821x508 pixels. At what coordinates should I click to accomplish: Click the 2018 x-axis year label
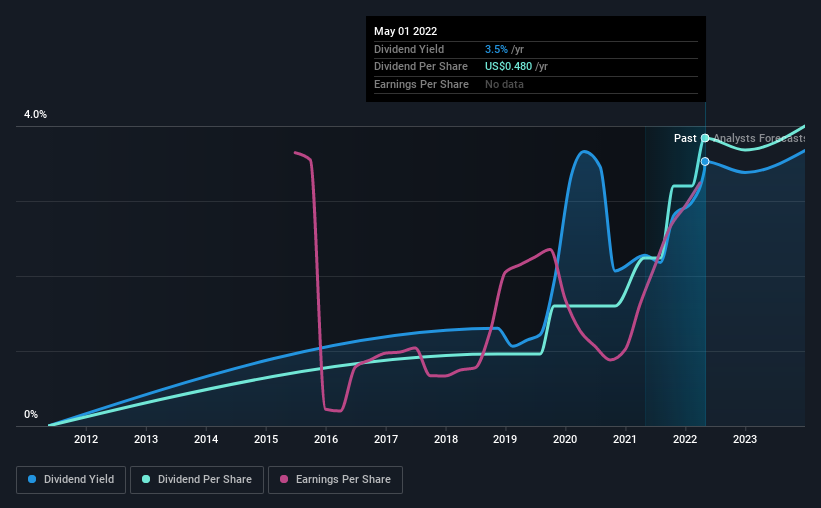(x=446, y=439)
